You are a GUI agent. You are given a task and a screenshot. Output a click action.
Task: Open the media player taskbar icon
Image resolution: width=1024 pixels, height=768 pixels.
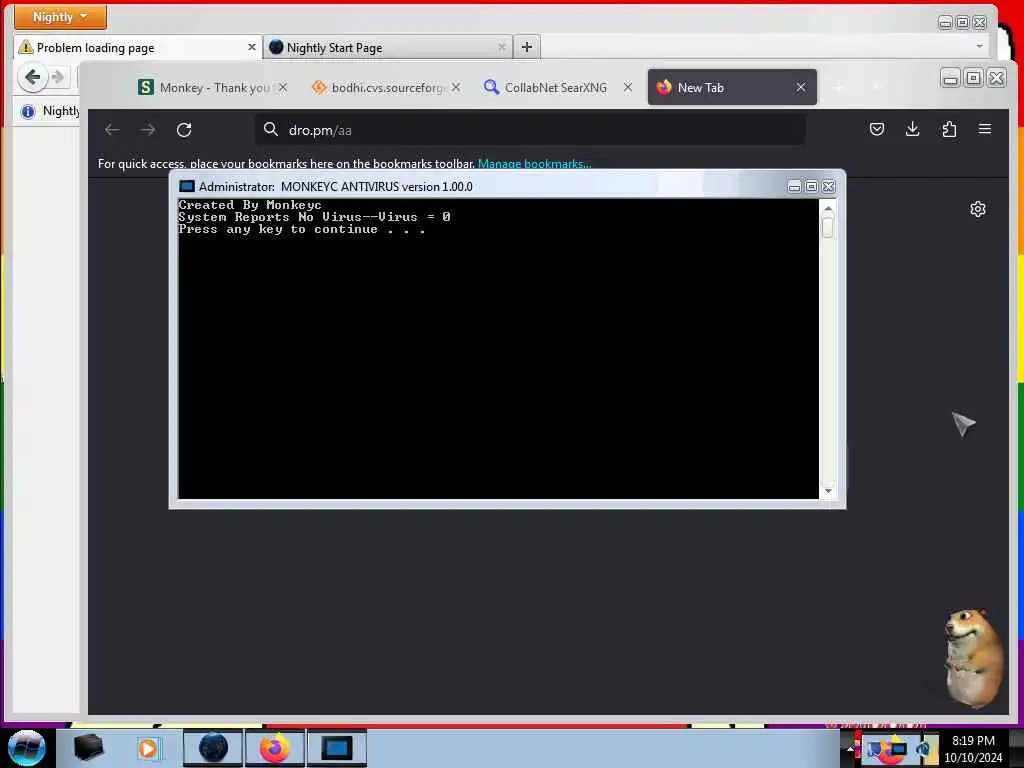click(x=148, y=748)
